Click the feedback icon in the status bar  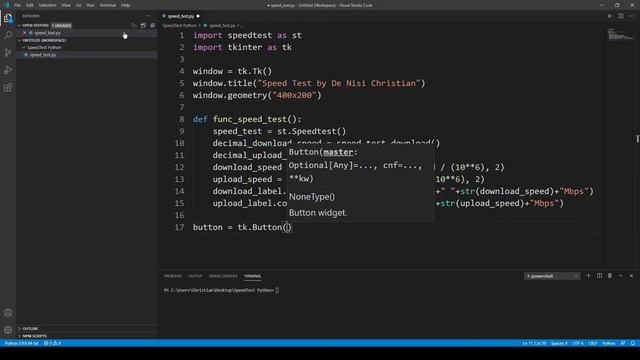(x=623, y=343)
